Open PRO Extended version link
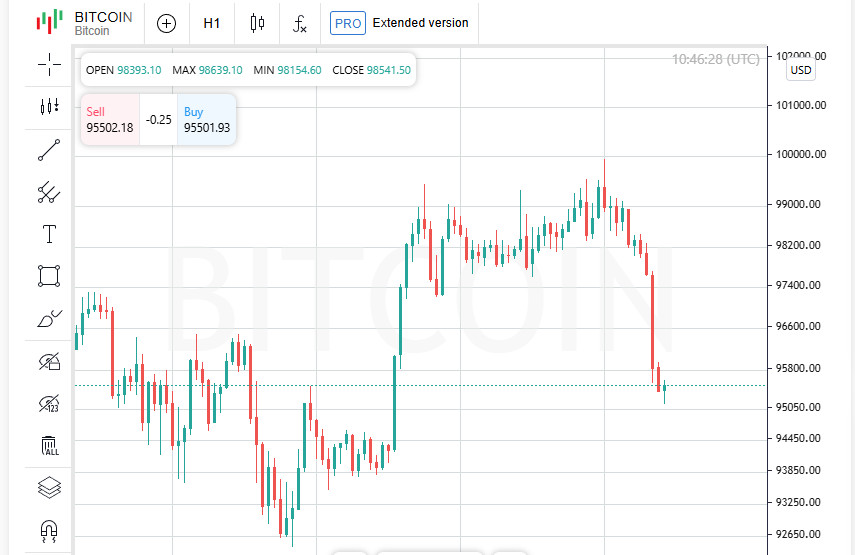This screenshot has width=855, height=555. click(400, 23)
